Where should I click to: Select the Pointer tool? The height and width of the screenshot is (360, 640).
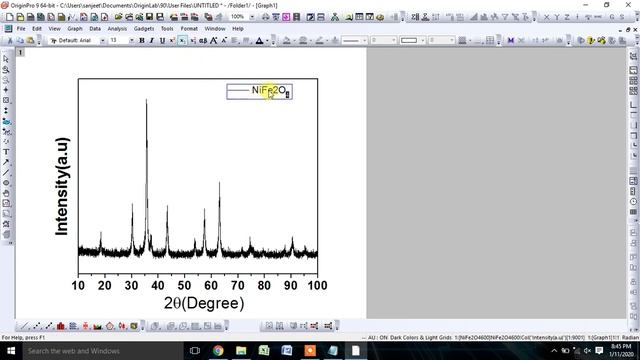[6, 59]
